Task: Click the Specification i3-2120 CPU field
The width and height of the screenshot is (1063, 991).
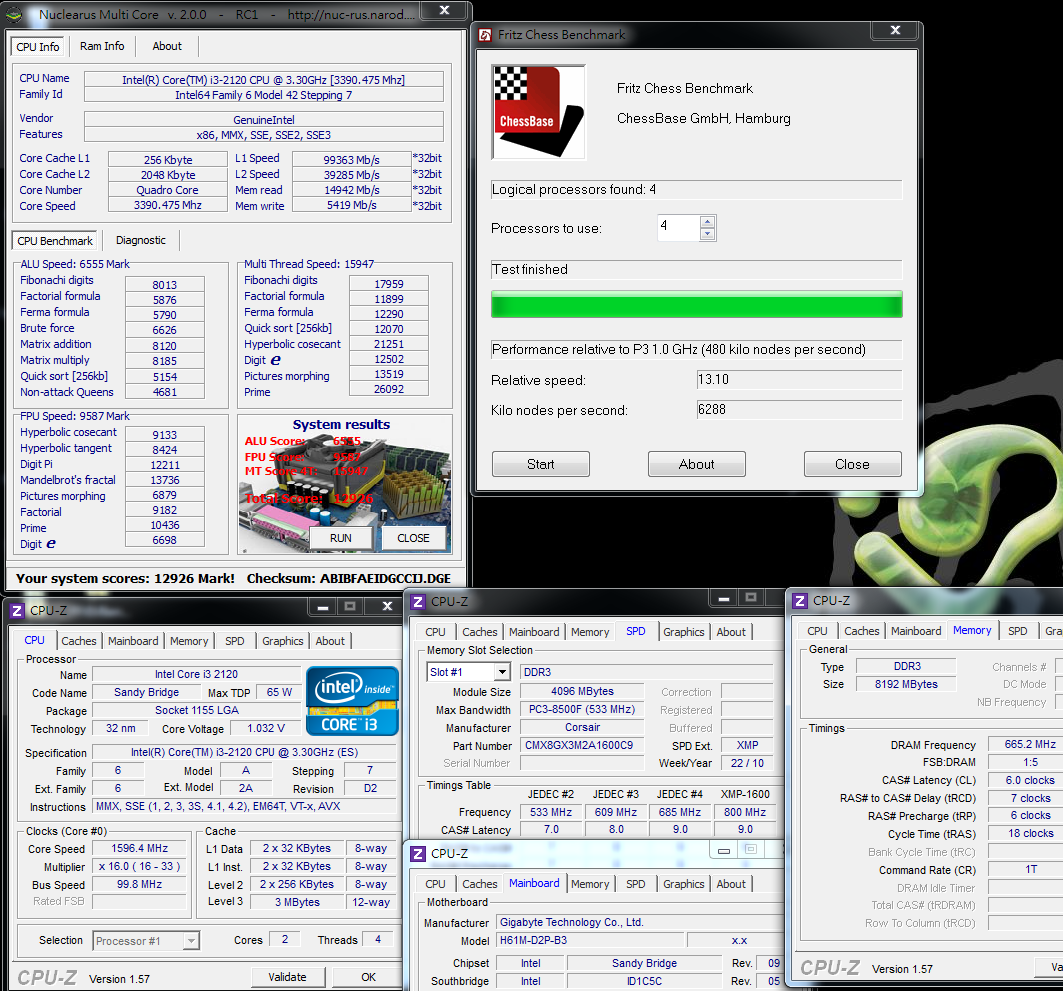Action: pyautogui.click(x=244, y=752)
